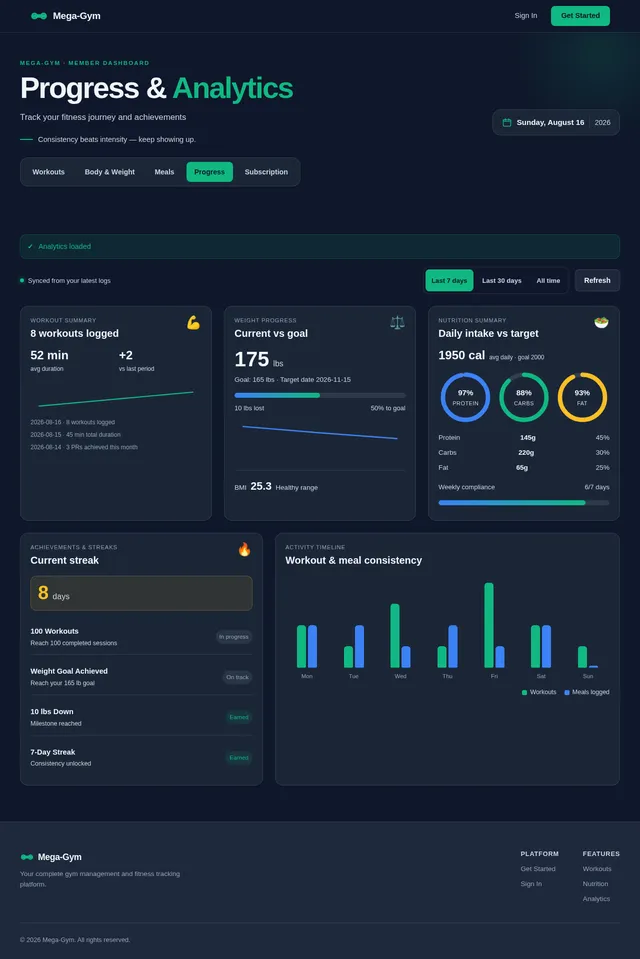
Task: Click the weekly compliance progress bar
Action: 524,503
